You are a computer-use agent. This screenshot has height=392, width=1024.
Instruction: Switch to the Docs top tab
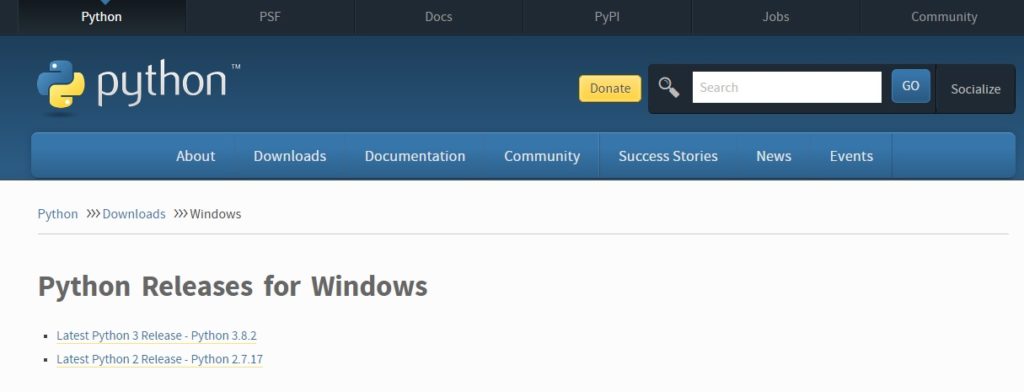[438, 17]
